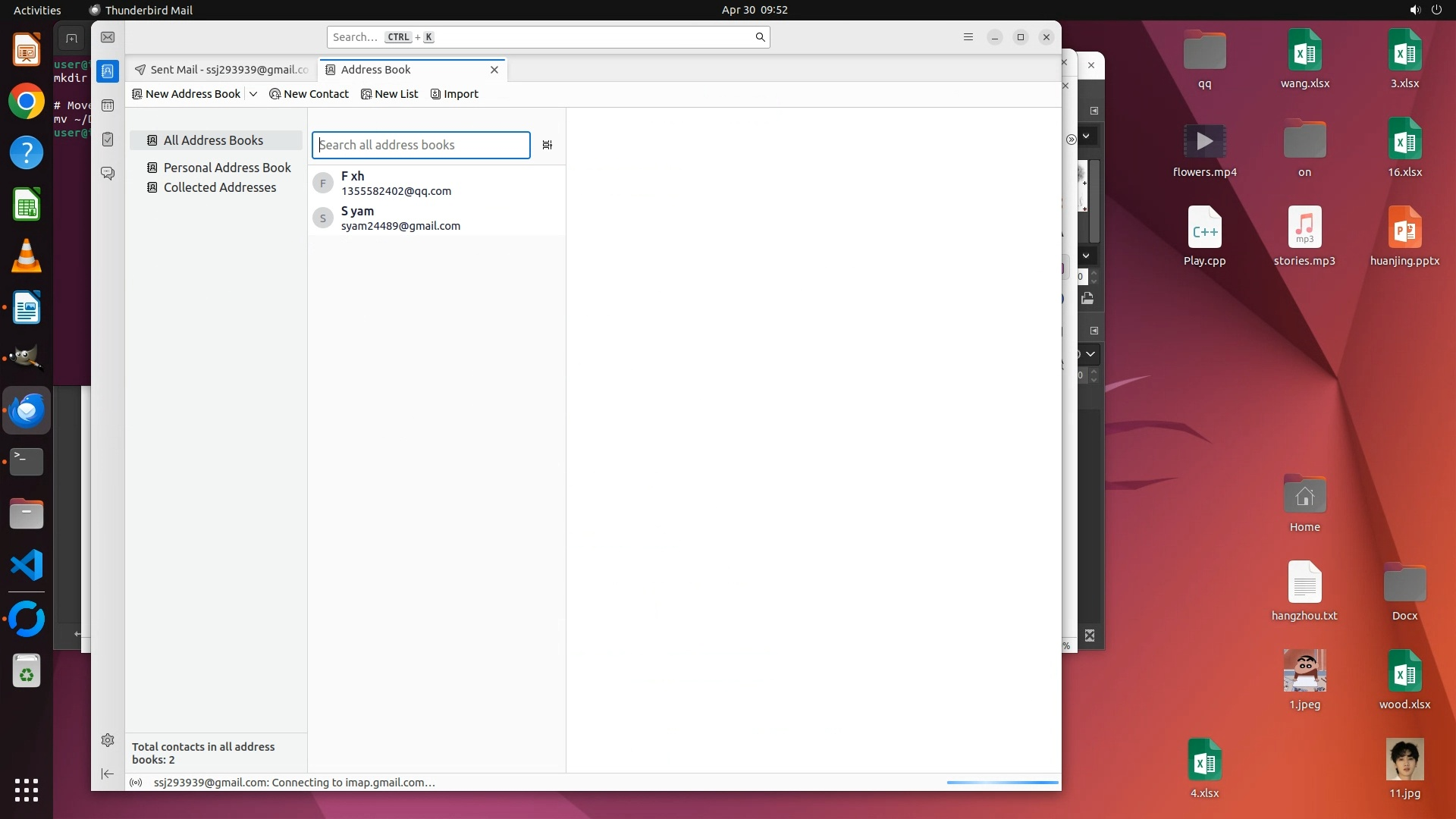Open Thunderbird settings gear icon

tap(108, 740)
